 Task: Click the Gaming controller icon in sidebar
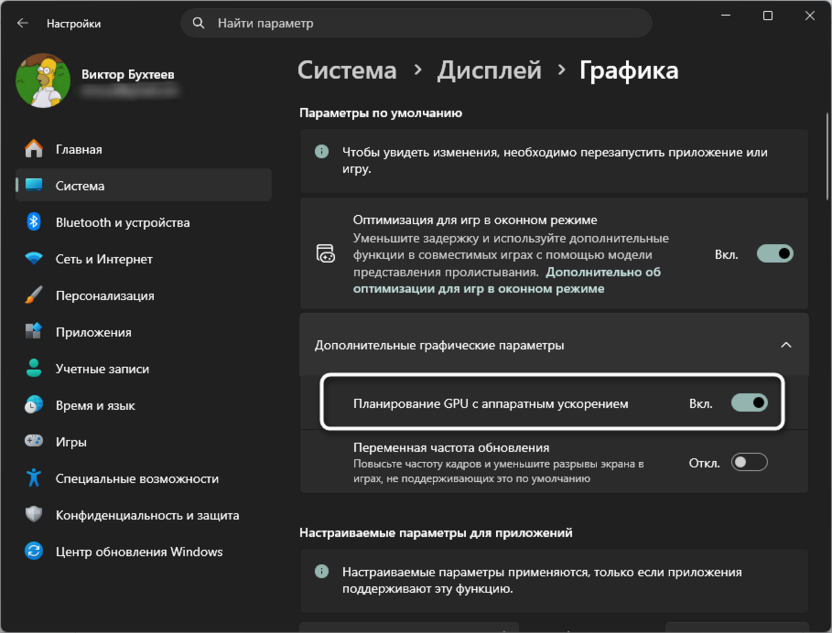(33, 441)
